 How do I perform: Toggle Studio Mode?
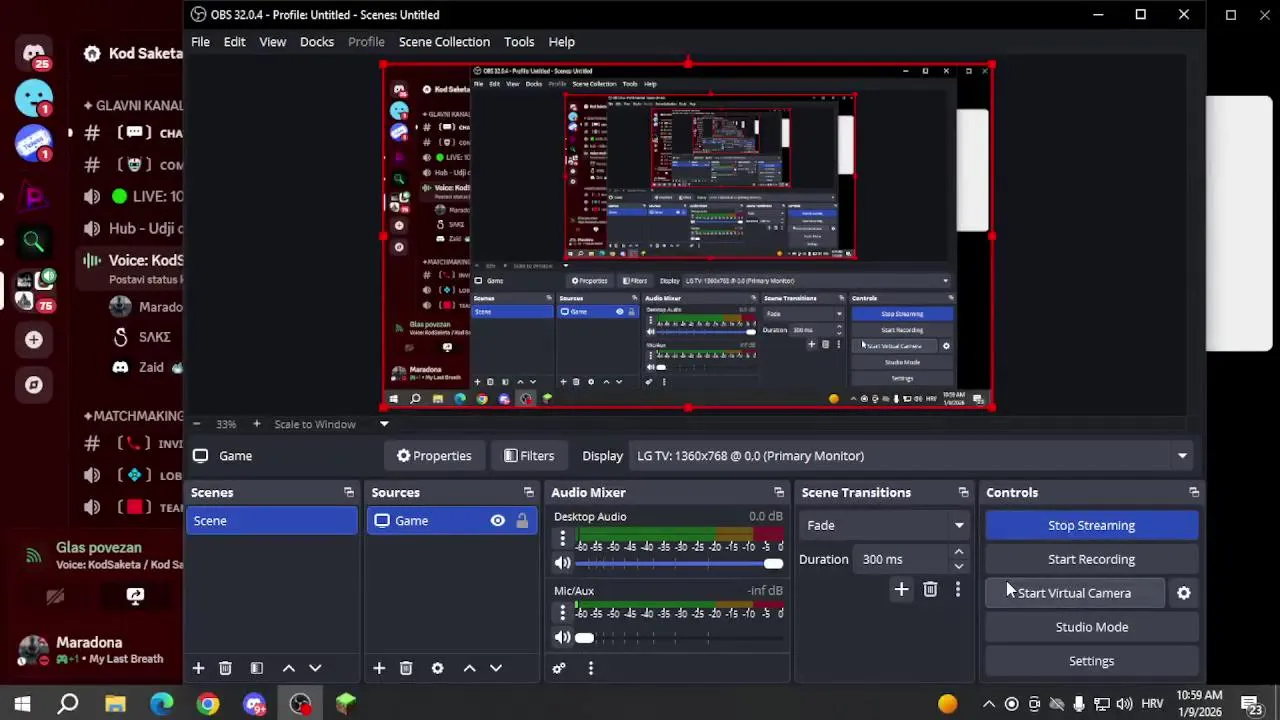pyautogui.click(x=1091, y=627)
